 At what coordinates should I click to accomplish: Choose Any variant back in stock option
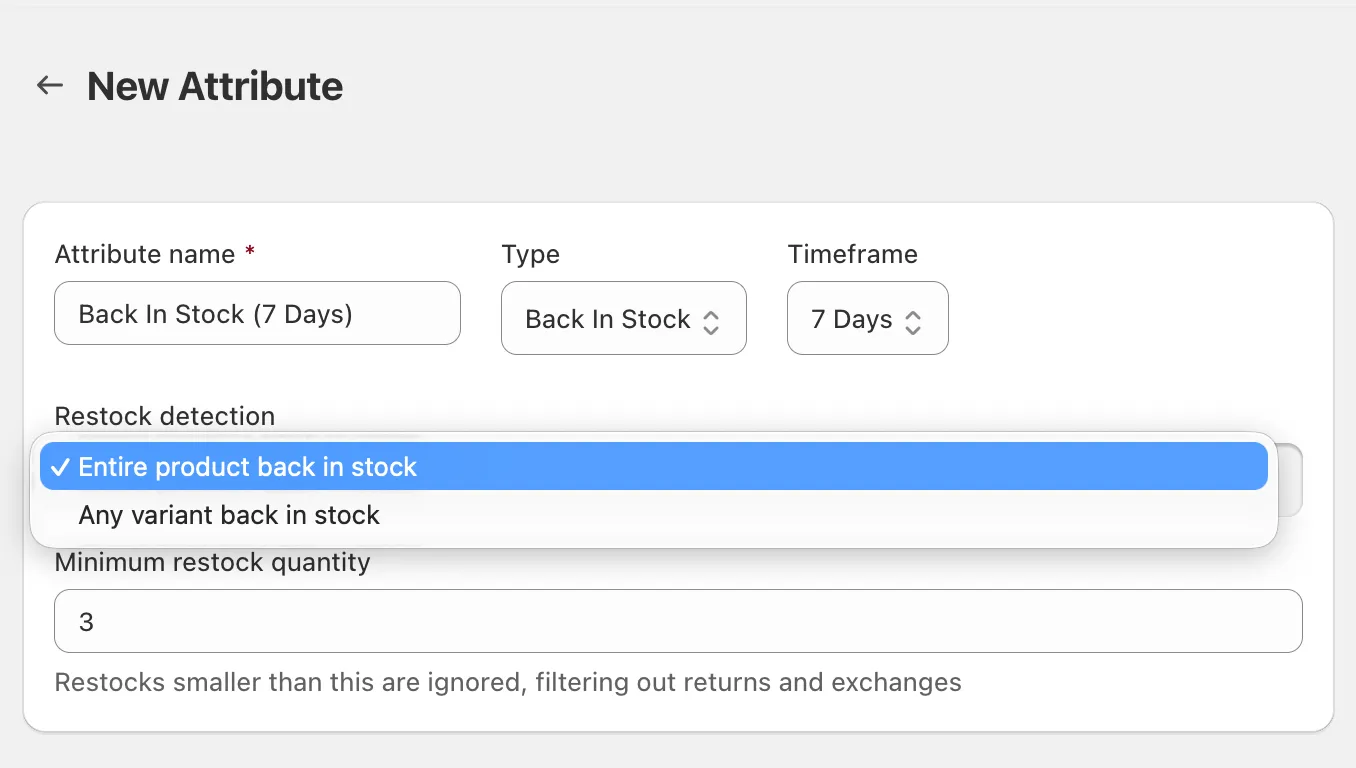tap(654, 515)
